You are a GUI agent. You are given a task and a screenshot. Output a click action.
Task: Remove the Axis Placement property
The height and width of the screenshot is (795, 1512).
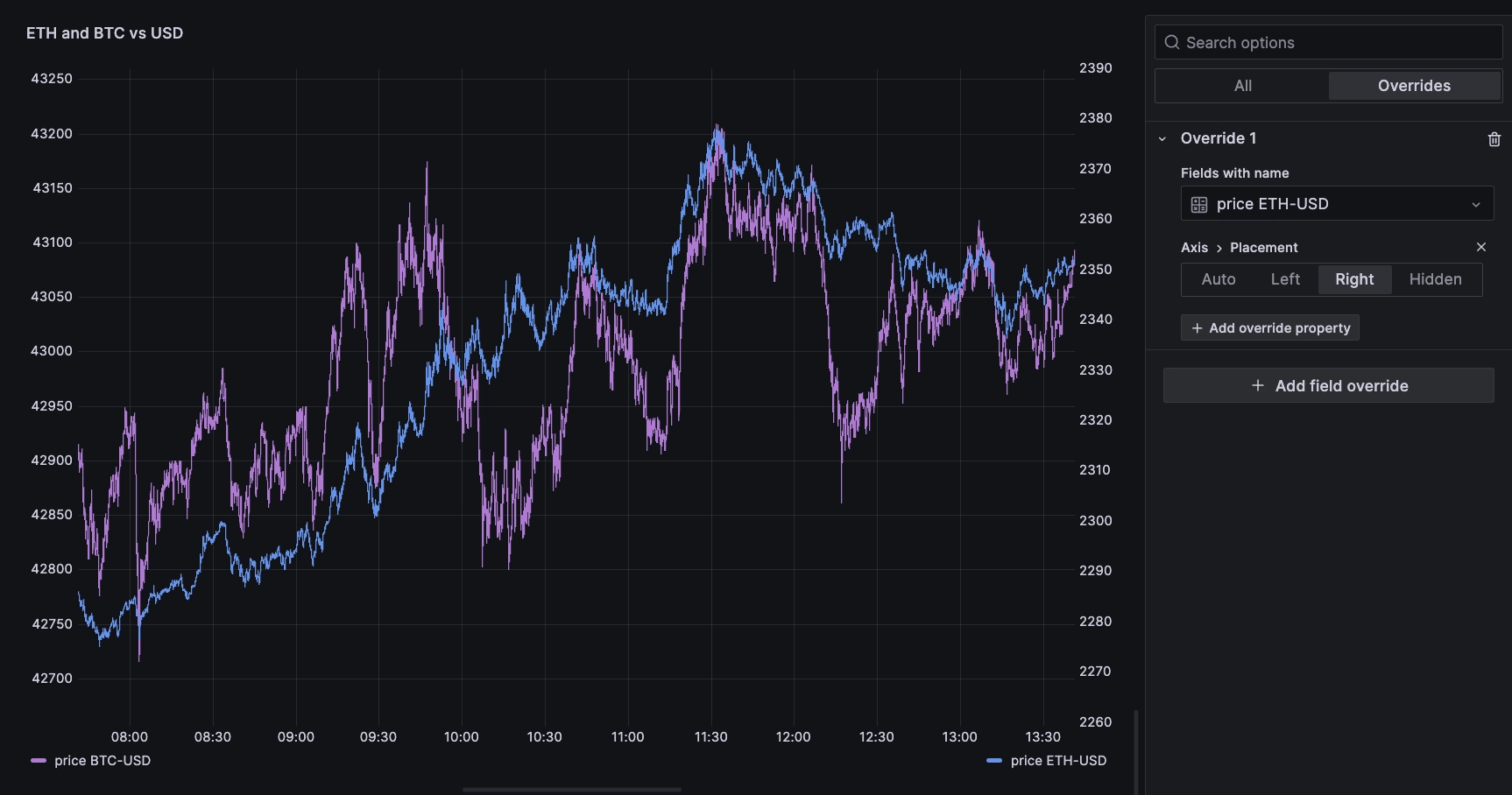(x=1481, y=248)
